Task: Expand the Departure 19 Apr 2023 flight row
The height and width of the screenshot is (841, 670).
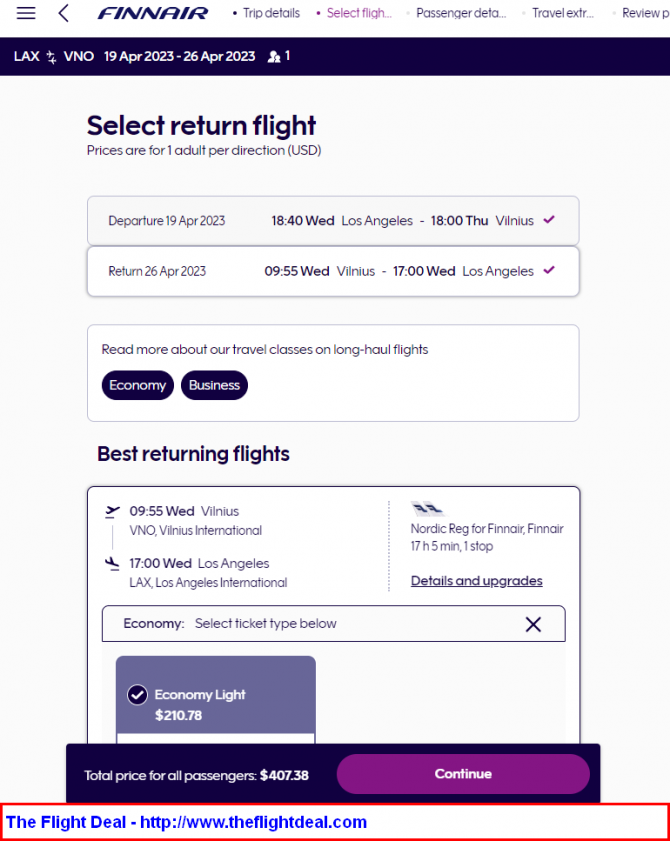Action: click(x=333, y=221)
